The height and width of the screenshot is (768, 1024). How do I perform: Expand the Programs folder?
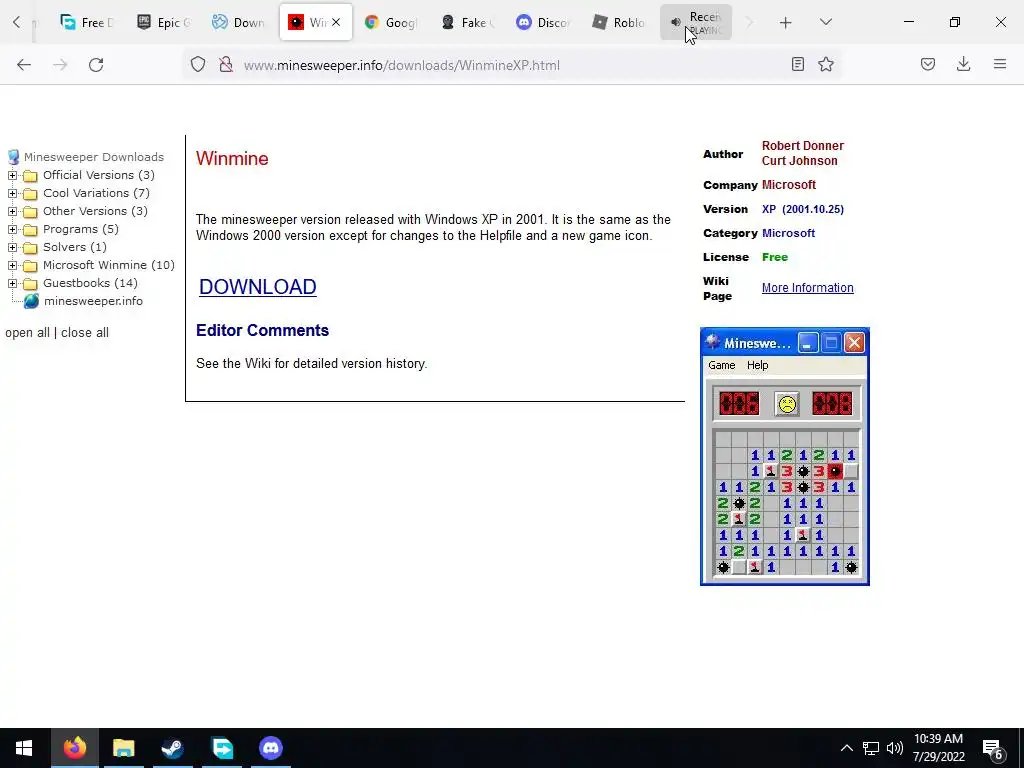[x=12, y=229]
